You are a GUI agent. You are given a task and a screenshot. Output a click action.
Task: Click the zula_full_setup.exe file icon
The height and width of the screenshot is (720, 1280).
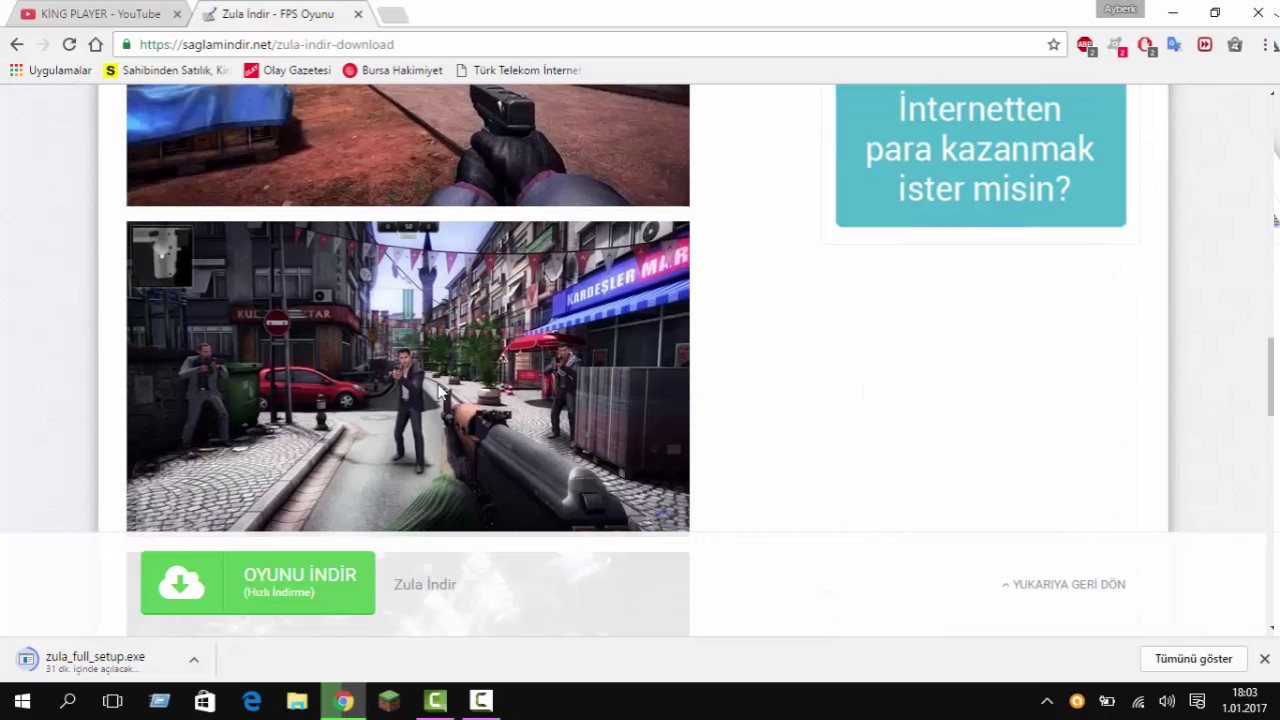click(27, 659)
